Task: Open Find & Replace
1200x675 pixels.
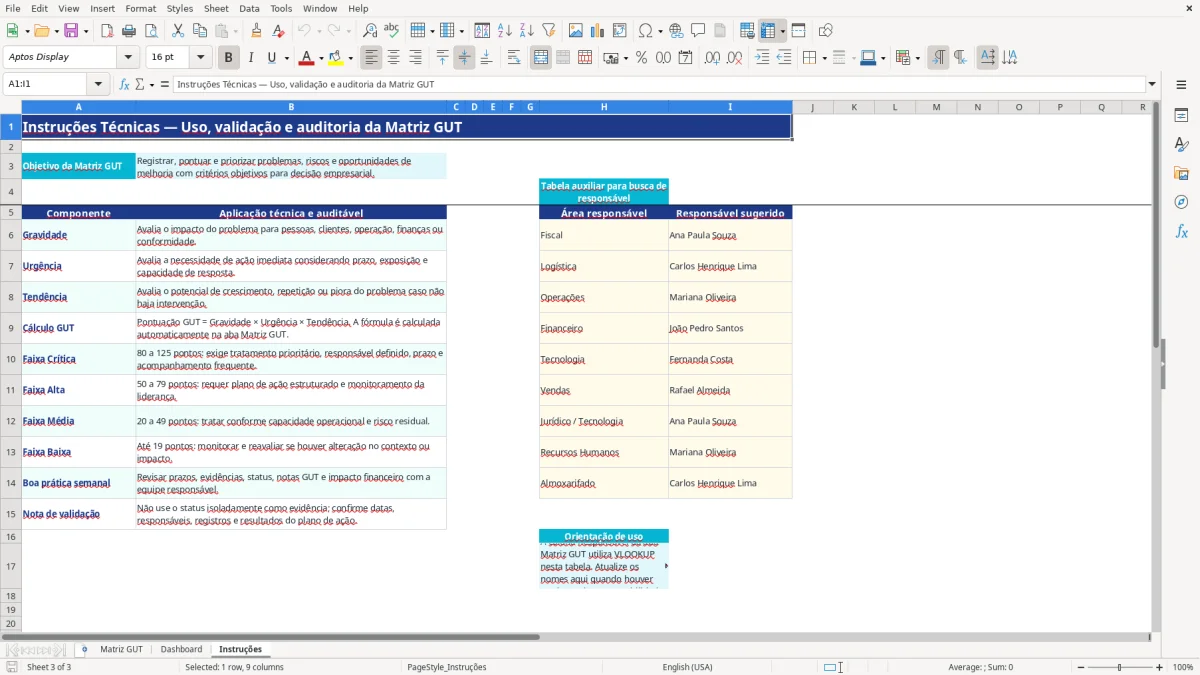Action: coord(370,31)
